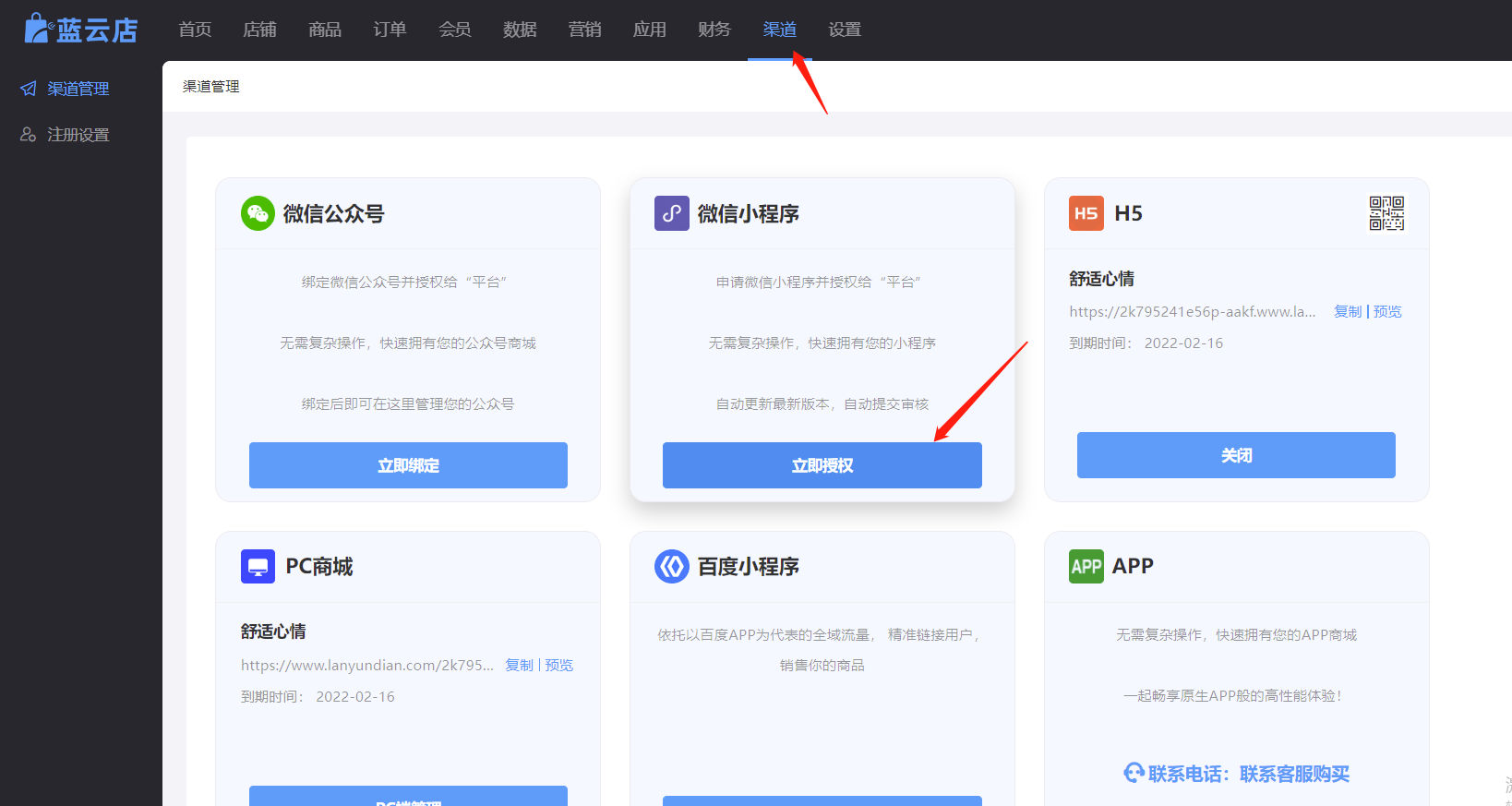Click the 蓝云店 logo
1512x806 pixels.
pos(81,29)
